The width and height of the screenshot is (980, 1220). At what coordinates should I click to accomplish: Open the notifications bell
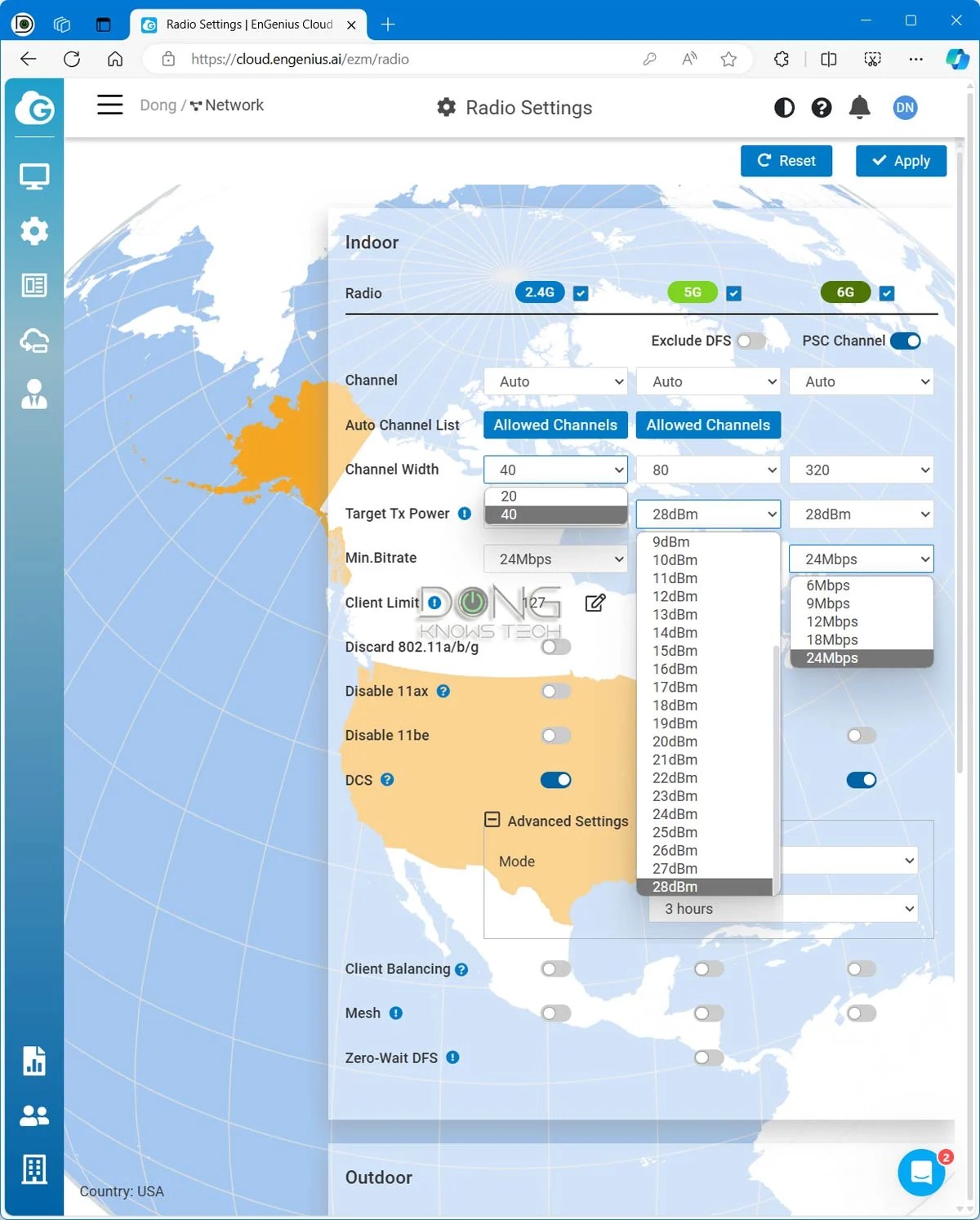point(859,108)
